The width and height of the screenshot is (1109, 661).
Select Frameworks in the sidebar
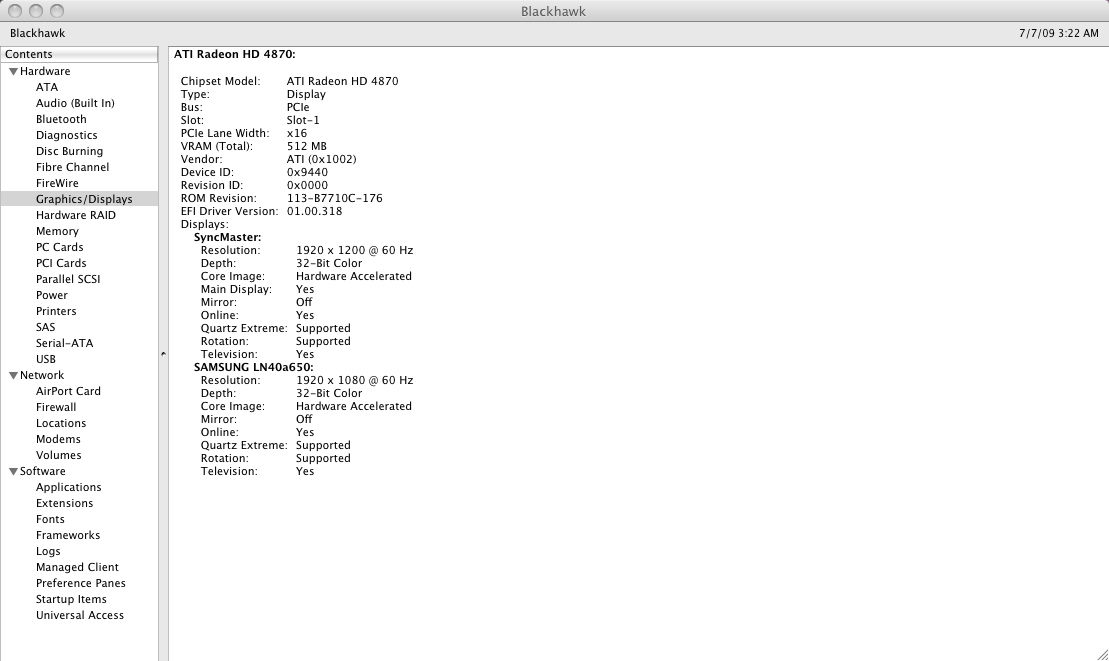pos(68,535)
